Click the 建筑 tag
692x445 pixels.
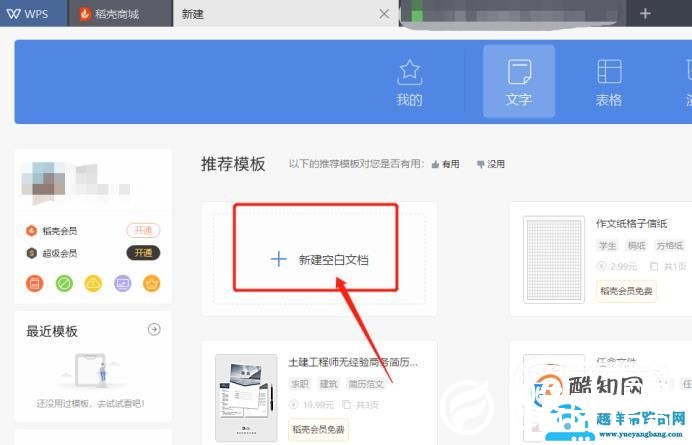click(x=328, y=384)
